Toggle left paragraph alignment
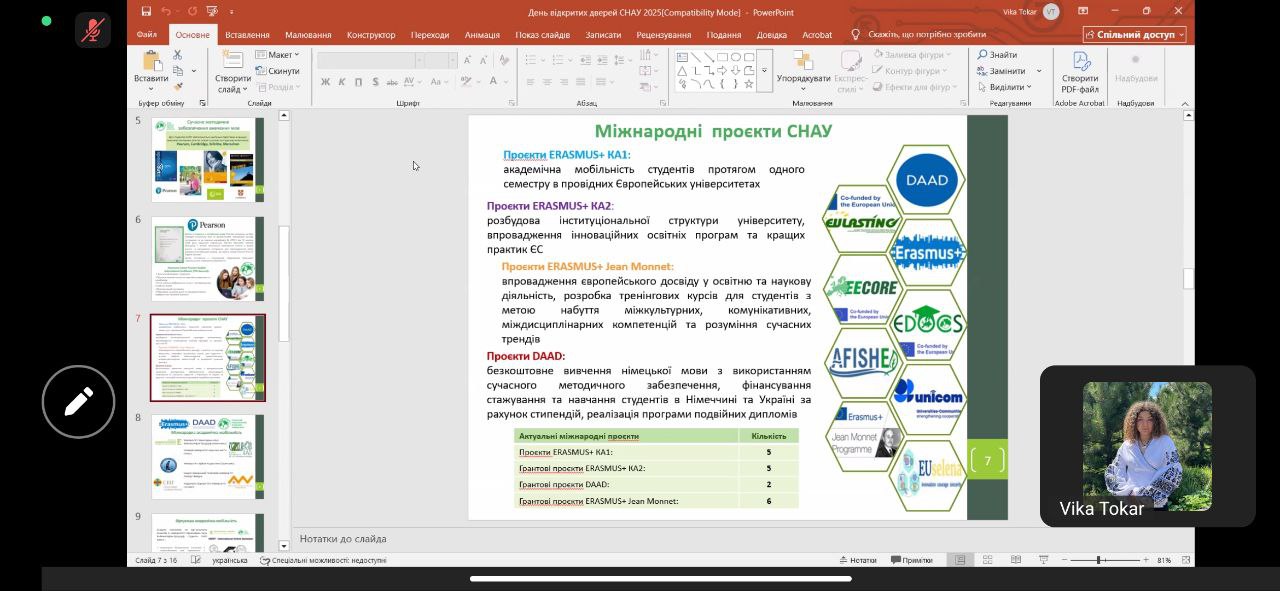This screenshot has height=591, width=1280. pos(531,82)
